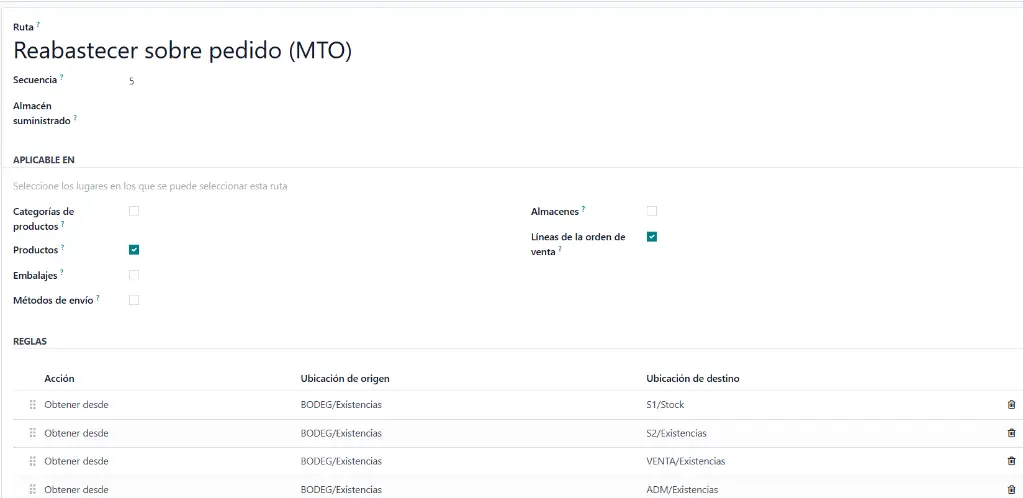The width and height of the screenshot is (1023, 498).
Task: Sort by Ubicación de origen column header
Action: click(x=345, y=379)
